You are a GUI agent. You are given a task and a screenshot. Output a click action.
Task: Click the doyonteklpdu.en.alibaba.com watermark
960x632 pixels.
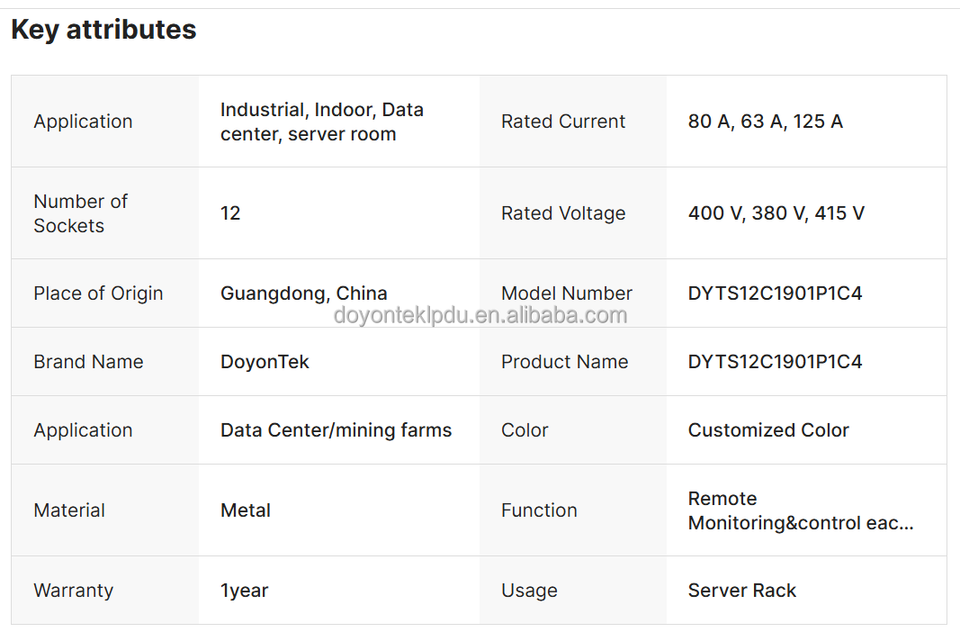click(x=480, y=316)
